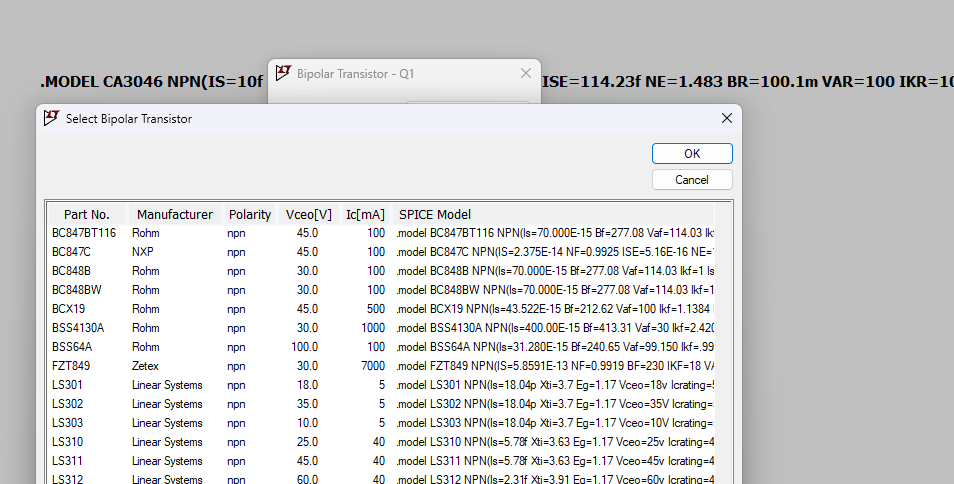Sort by the Ic[mA] column header

[x=365, y=215]
